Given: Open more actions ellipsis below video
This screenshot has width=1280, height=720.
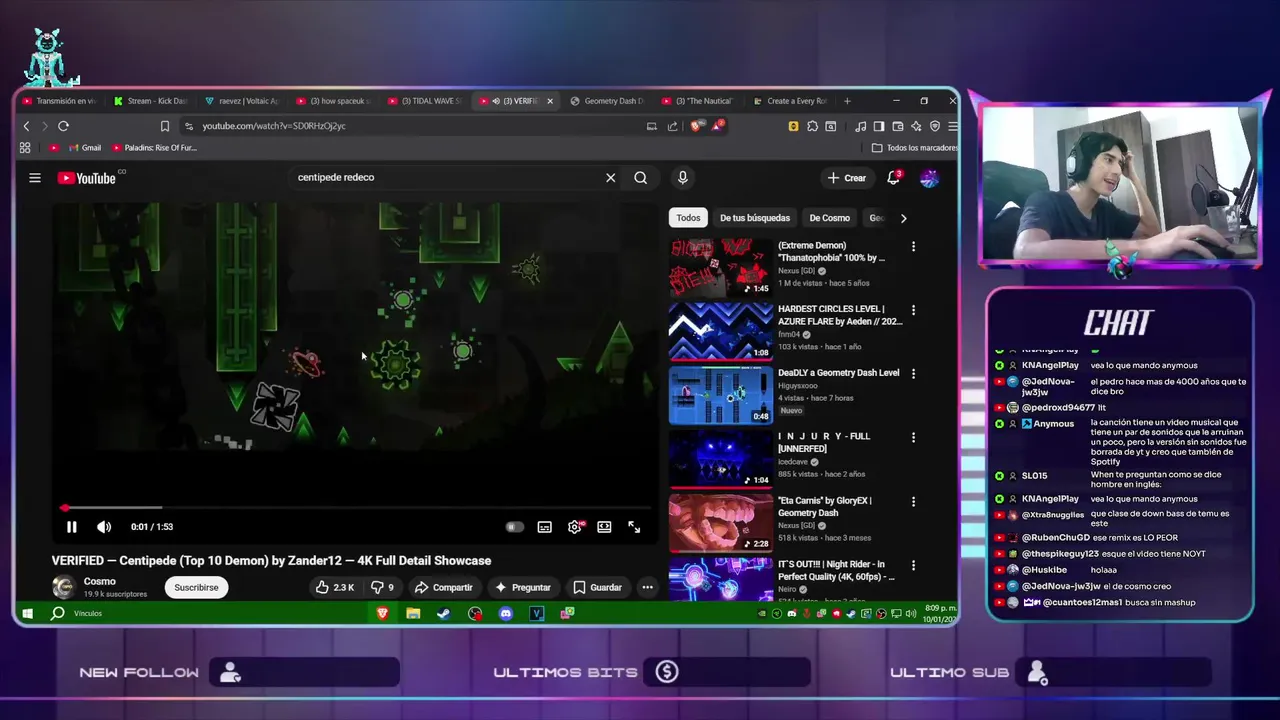Looking at the screenshot, I should tap(647, 587).
